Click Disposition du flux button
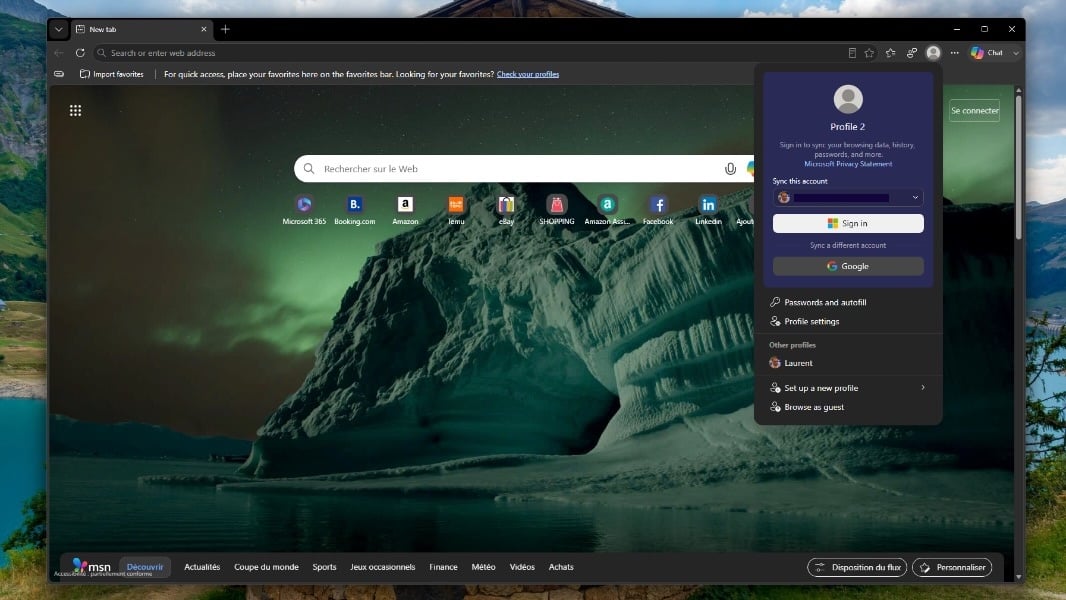Image resolution: width=1066 pixels, height=600 pixels. 857,567
